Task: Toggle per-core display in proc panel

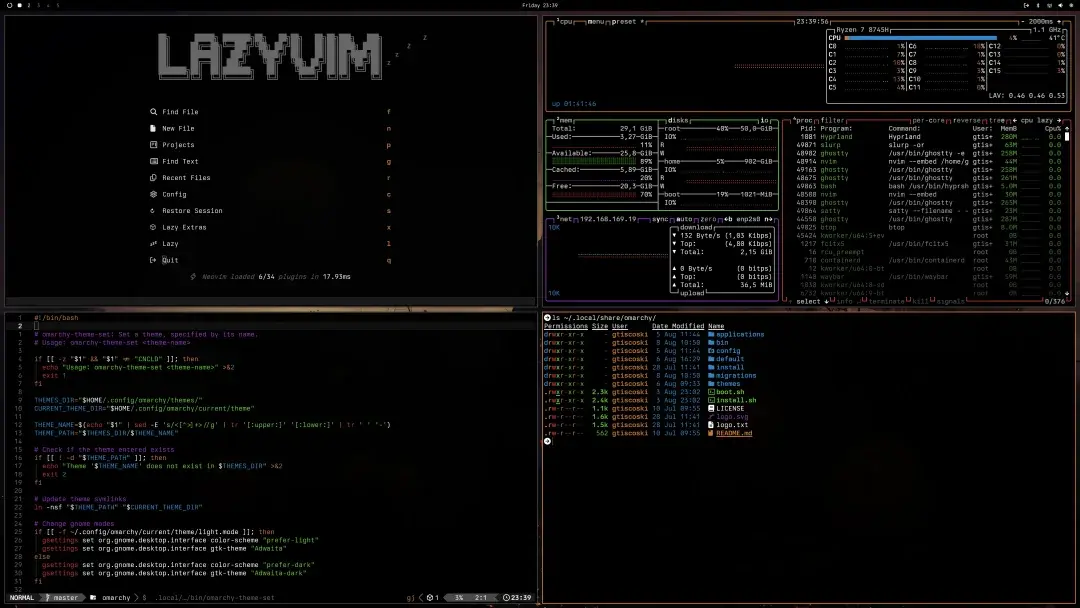Action: tap(929, 120)
